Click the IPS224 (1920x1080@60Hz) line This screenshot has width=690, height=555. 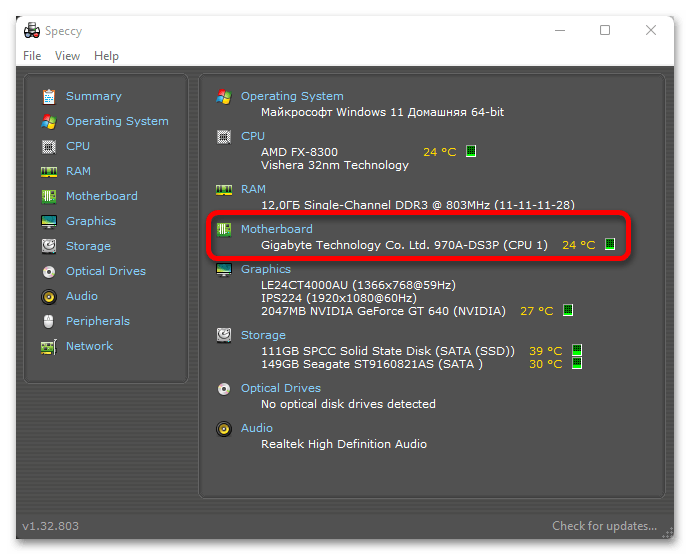[x=339, y=298]
